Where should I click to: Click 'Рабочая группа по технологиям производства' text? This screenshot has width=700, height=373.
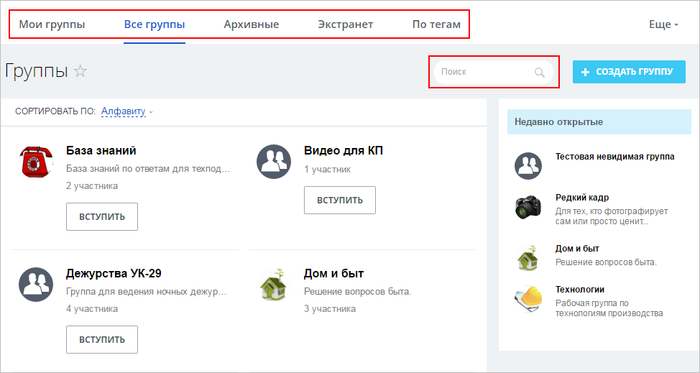coord(609,308)
